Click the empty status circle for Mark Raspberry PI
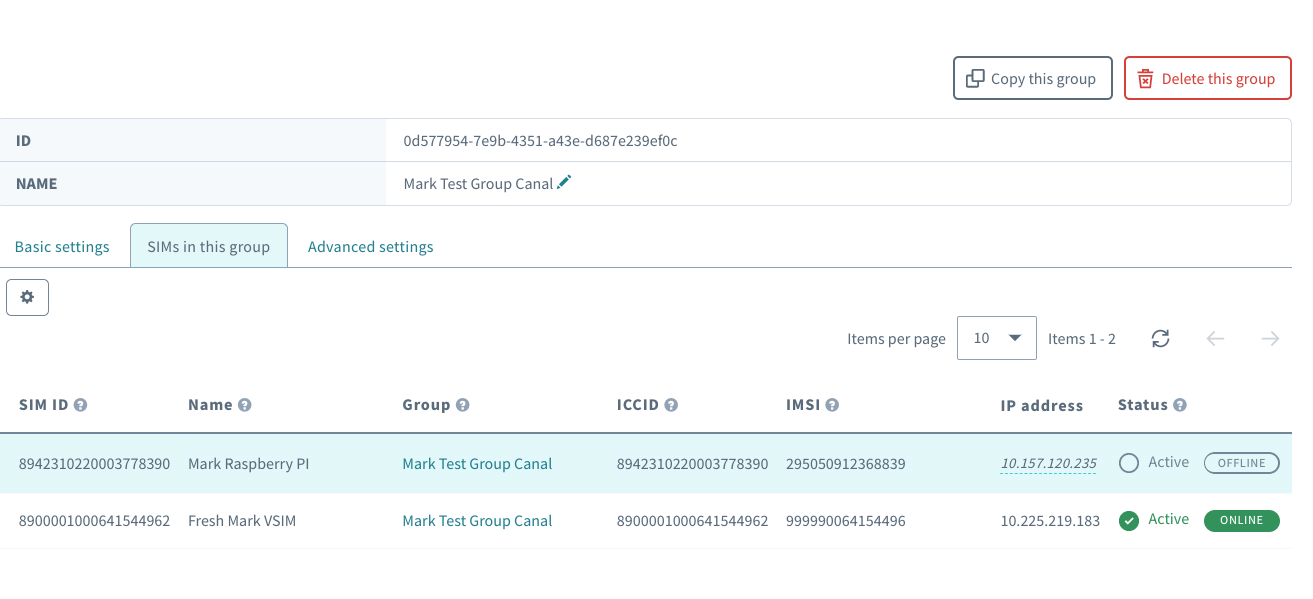 point(1129,464)
